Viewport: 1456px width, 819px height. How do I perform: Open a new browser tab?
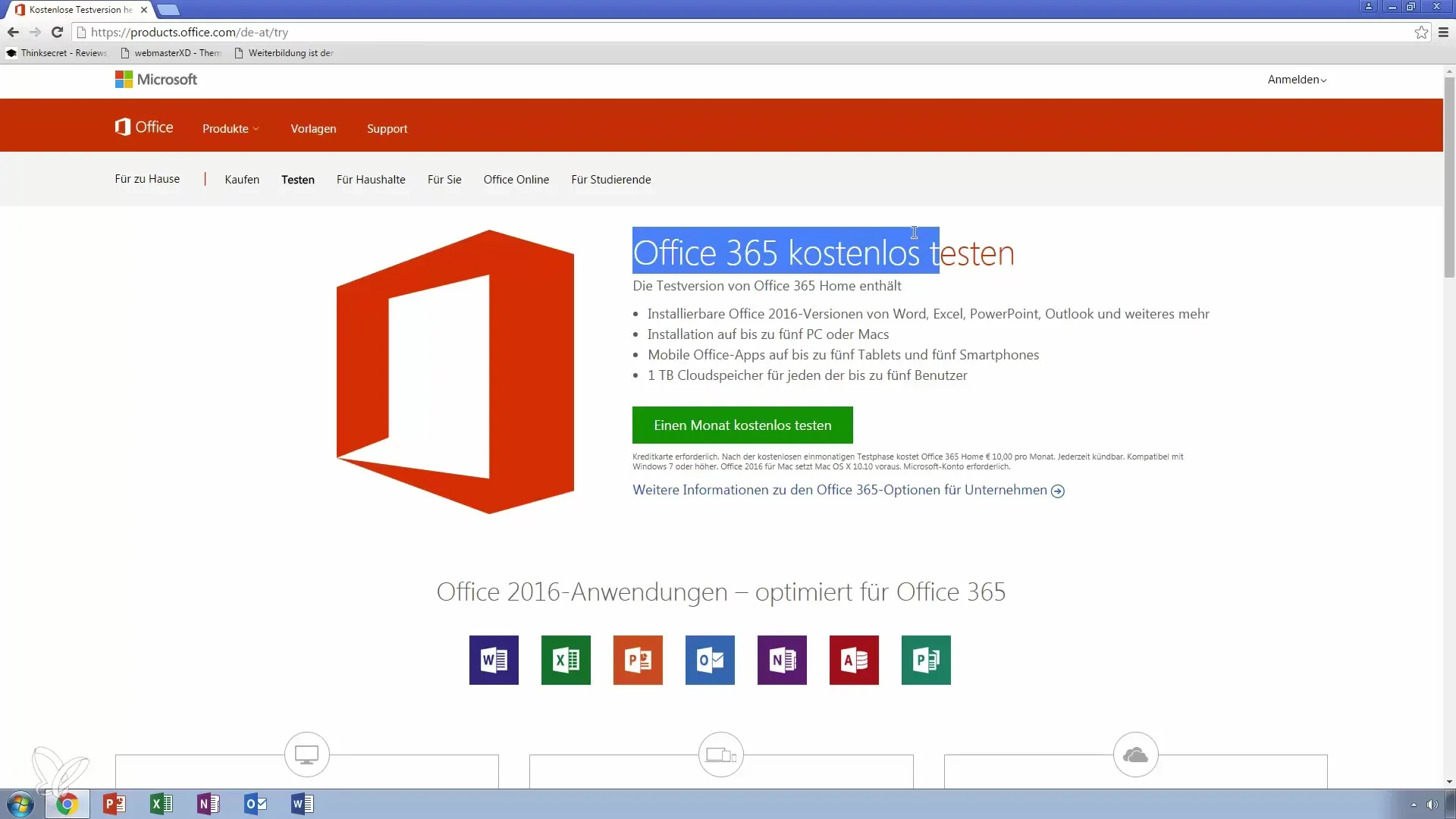tap(168, 10)
